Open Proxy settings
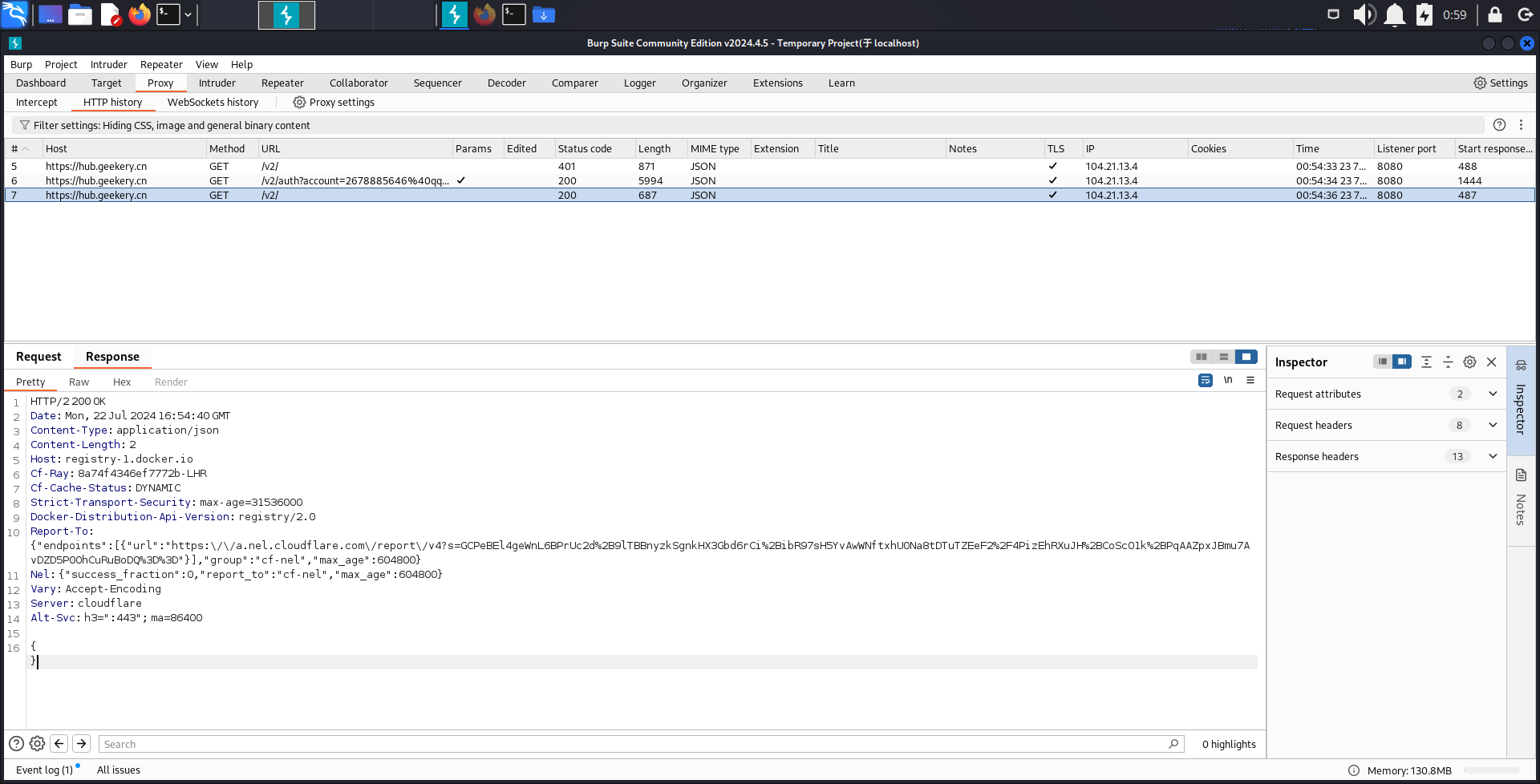The image size is (1540, 784). coord(334,103)
